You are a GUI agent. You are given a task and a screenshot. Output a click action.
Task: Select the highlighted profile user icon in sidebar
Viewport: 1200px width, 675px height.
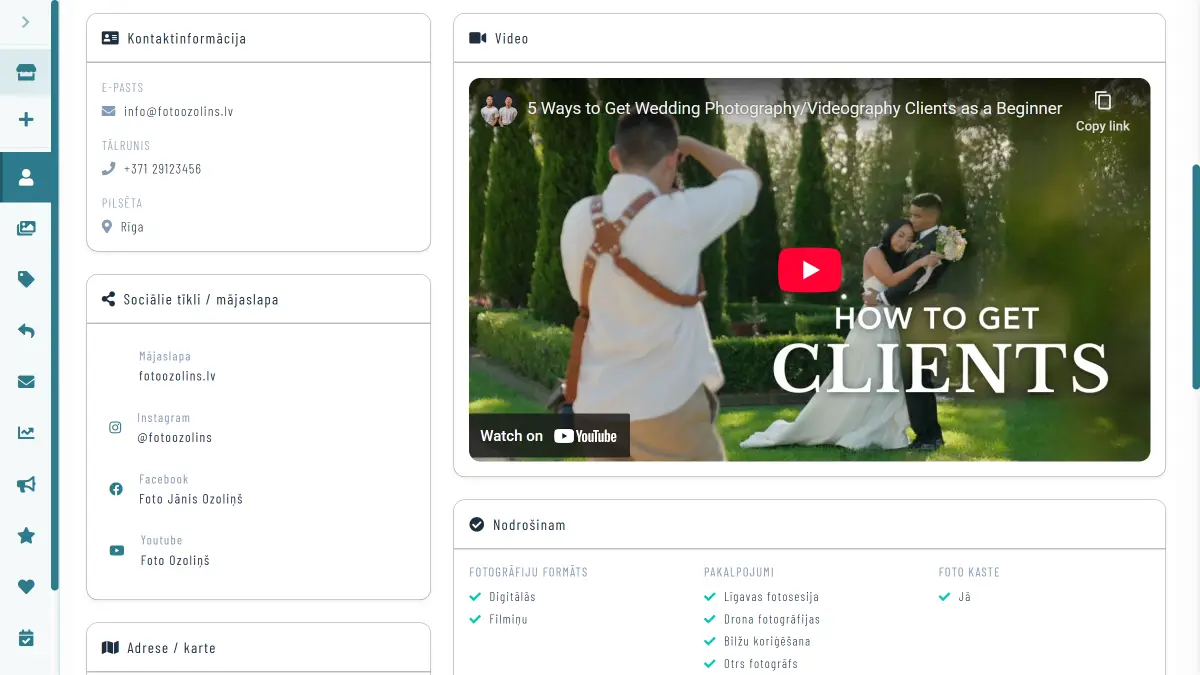26,178
